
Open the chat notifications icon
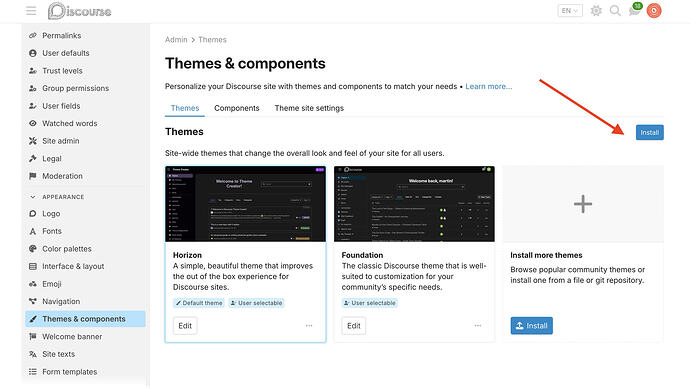tap(635, 10)
